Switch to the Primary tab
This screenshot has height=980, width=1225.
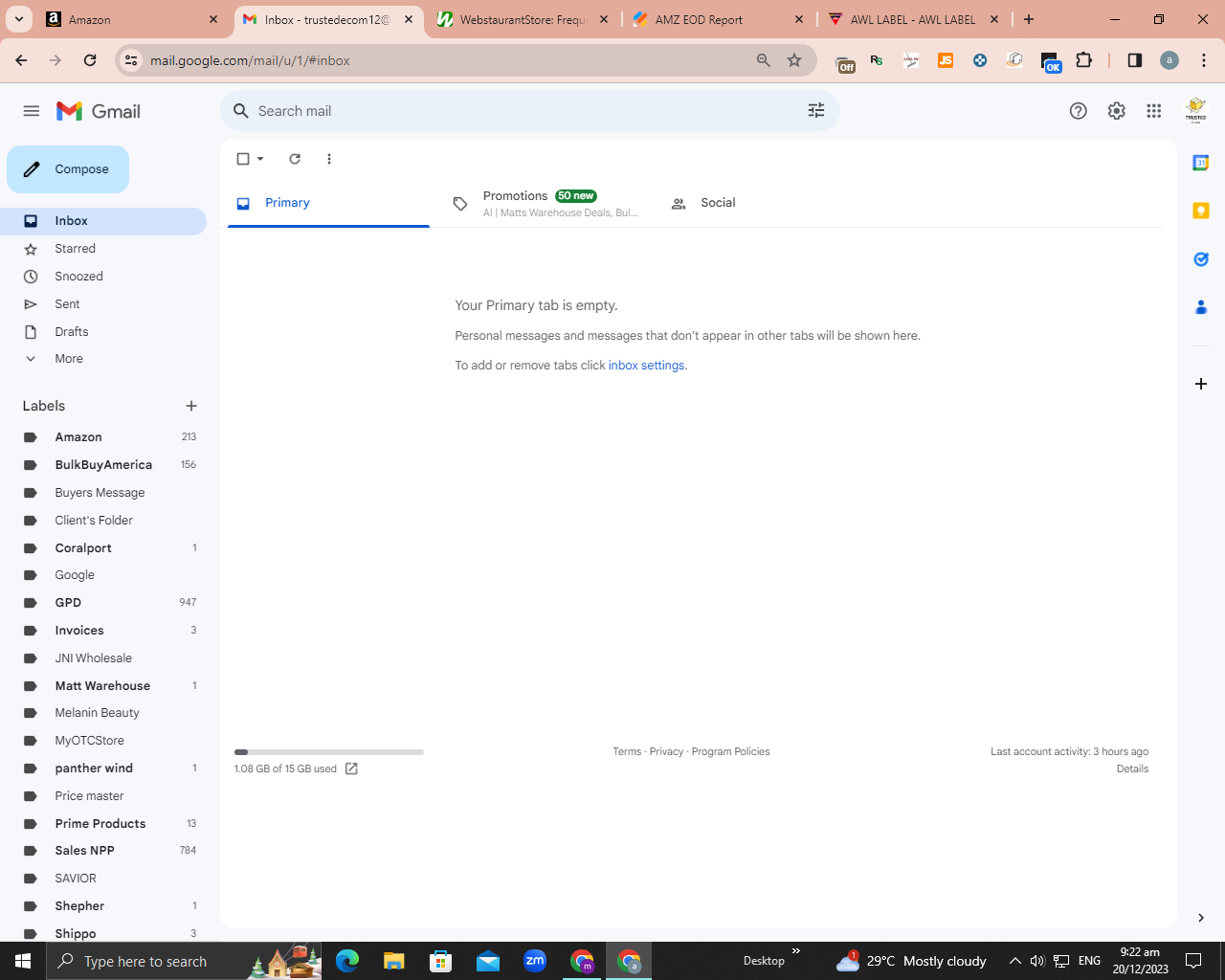(328, 203)
